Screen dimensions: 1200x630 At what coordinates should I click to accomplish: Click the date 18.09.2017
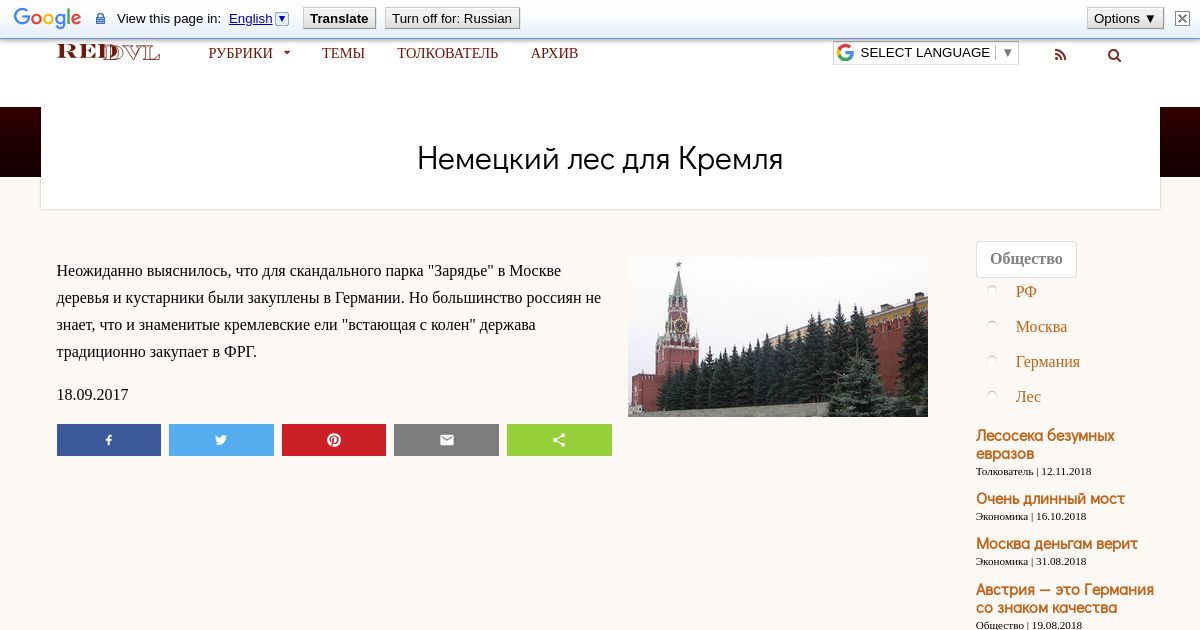pos(92,394)
